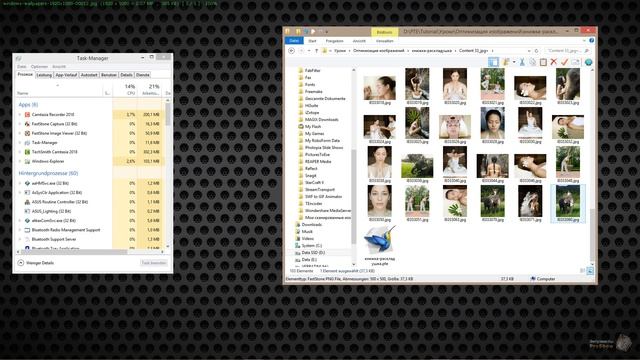
Task: Open the dropdown arrow beside the new folder icon
Action: [513, 62]
